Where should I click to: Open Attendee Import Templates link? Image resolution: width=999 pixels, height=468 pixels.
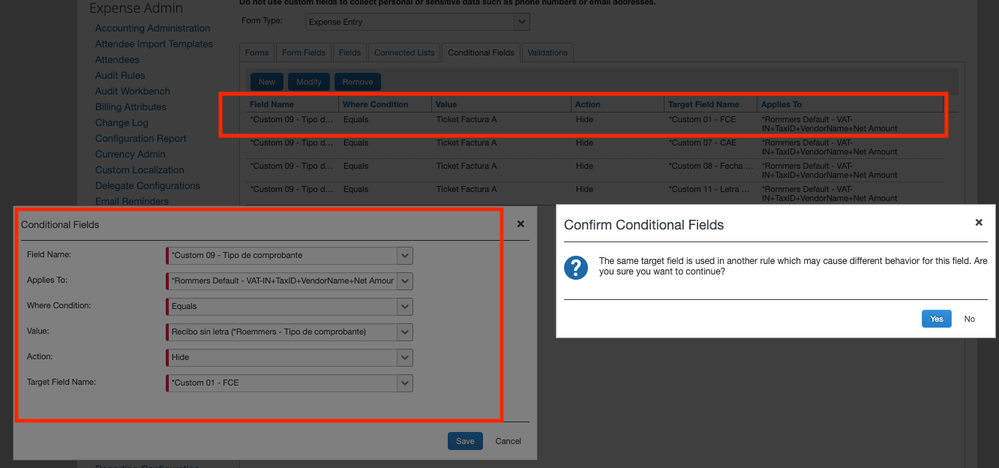click(x=154, y=44)
